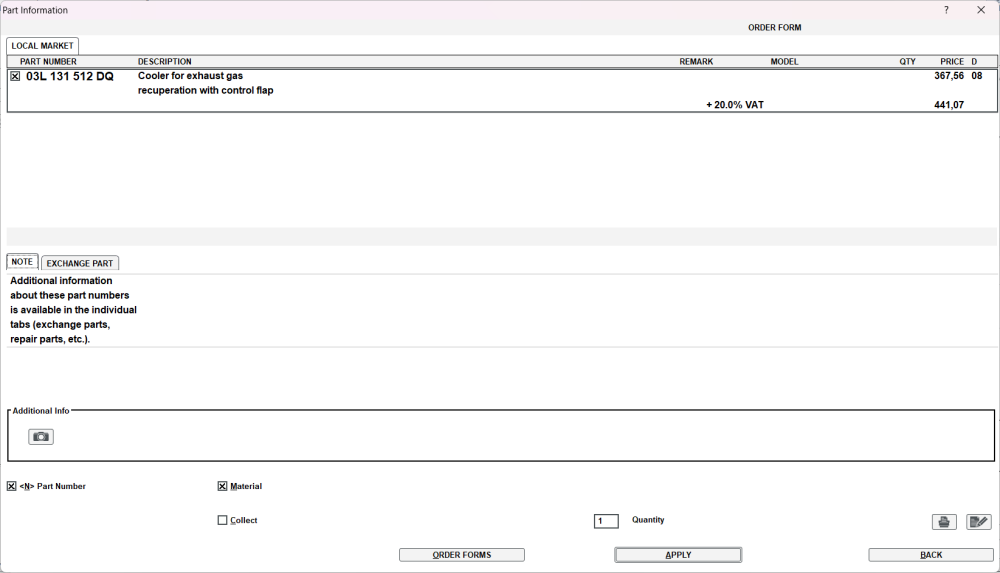Click the Quantity input field

[606, 521]
